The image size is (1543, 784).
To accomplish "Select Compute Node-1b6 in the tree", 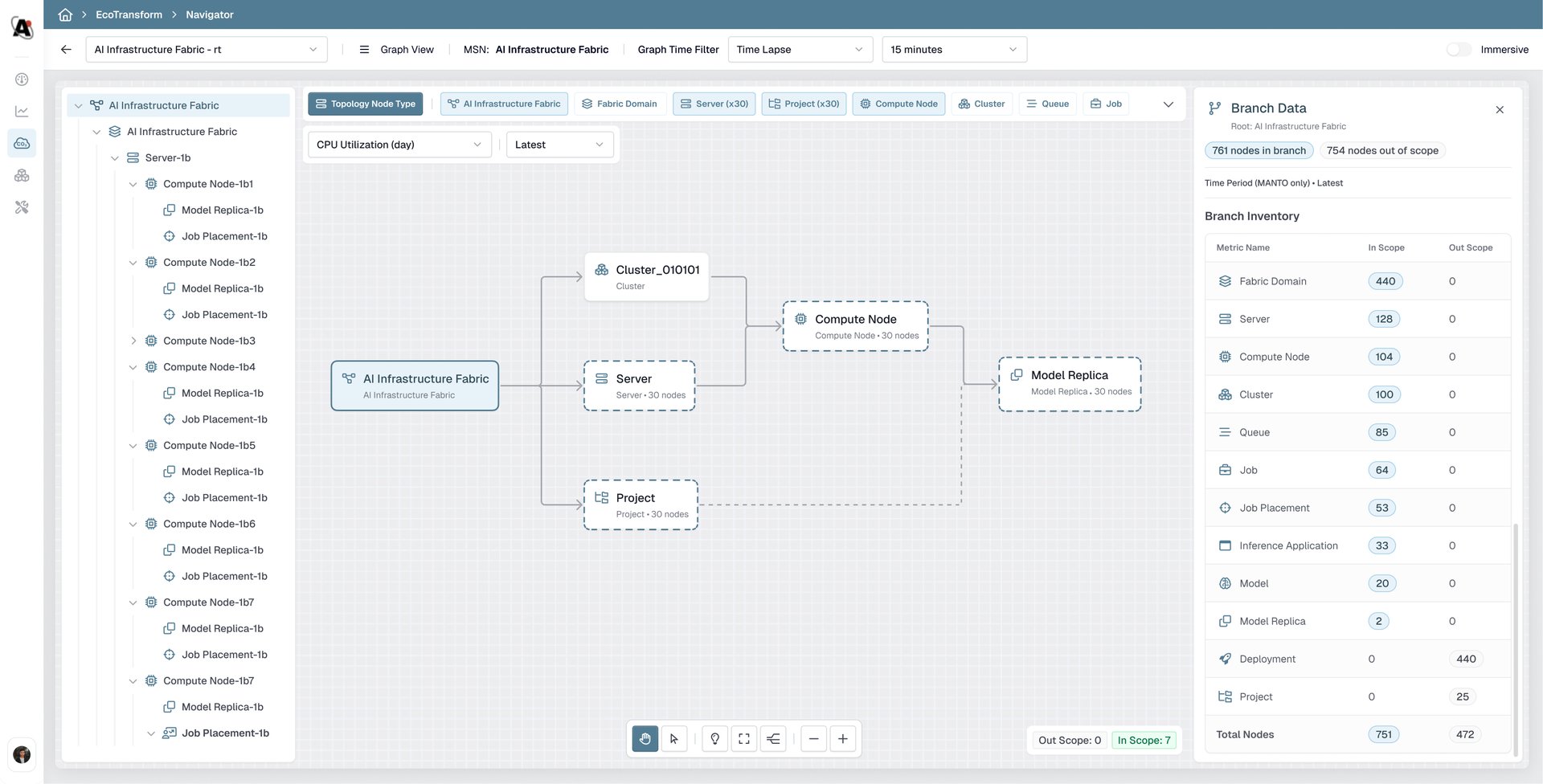I will [x=209, y=524].
